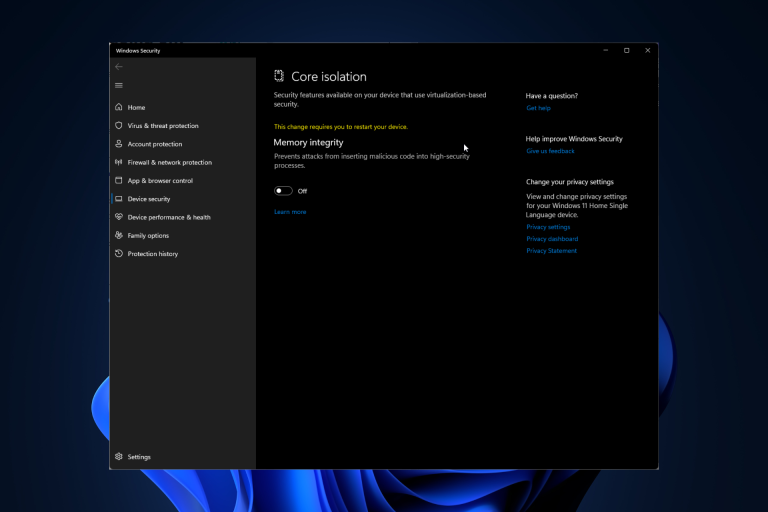Click the Settings gear icon
The width and height of the screenshot is (768, 512).
tap(119, 456)
